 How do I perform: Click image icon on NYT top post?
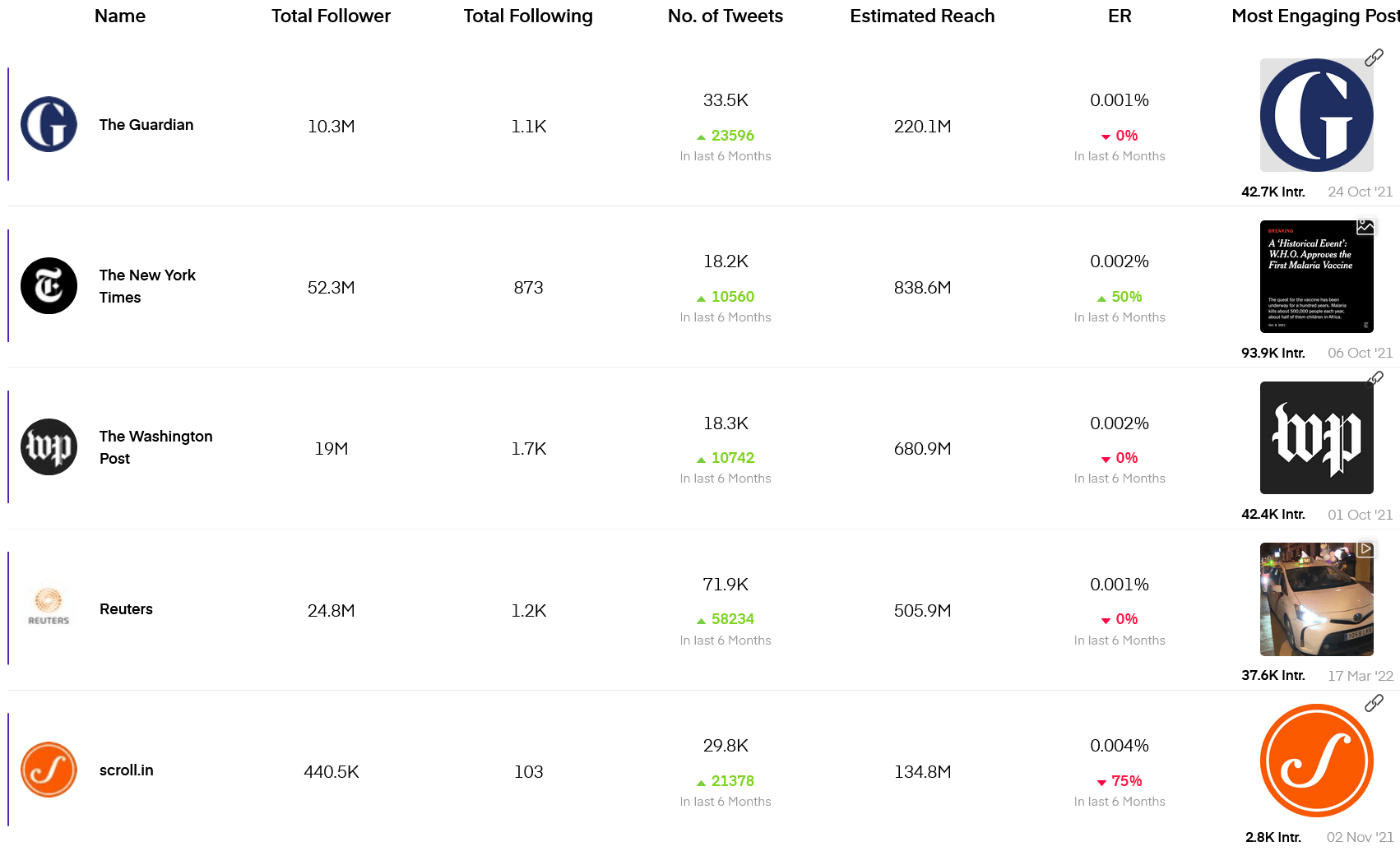1365,226
